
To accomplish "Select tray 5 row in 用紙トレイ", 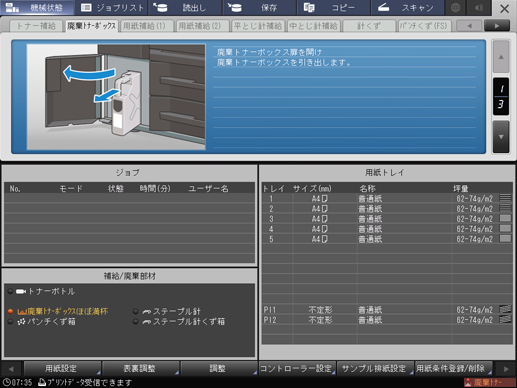I will [387, 239].
